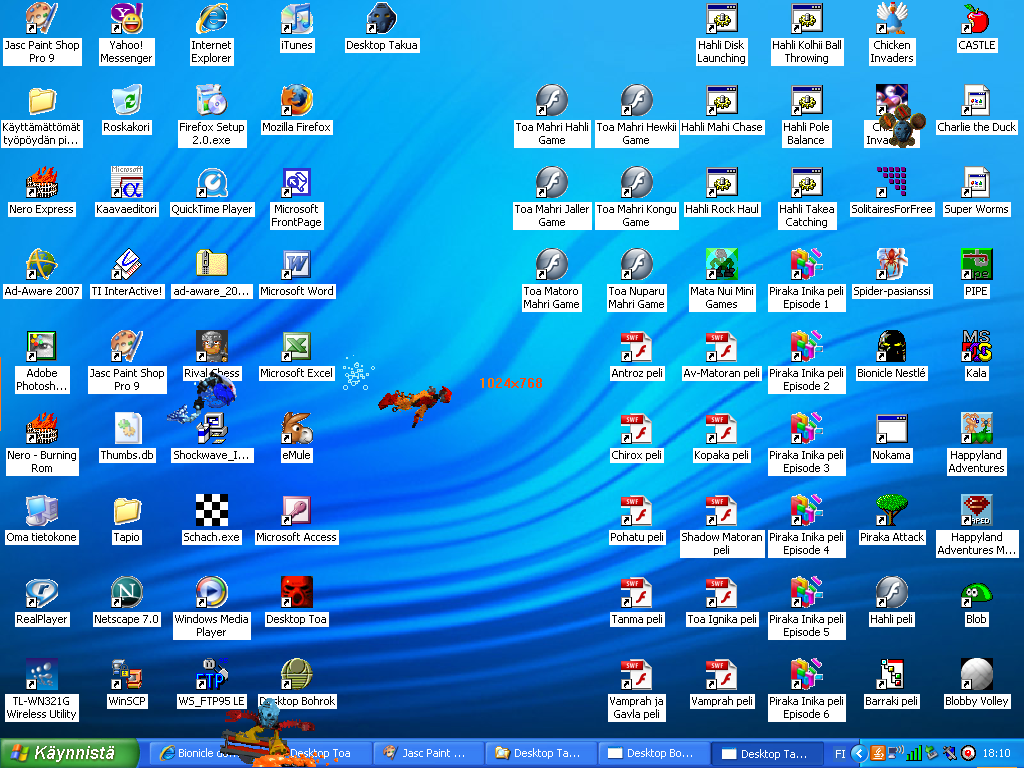1024x768 pixels.
Task: Open Piraka Inika peli Episode 1
Action: click(806, 265)
